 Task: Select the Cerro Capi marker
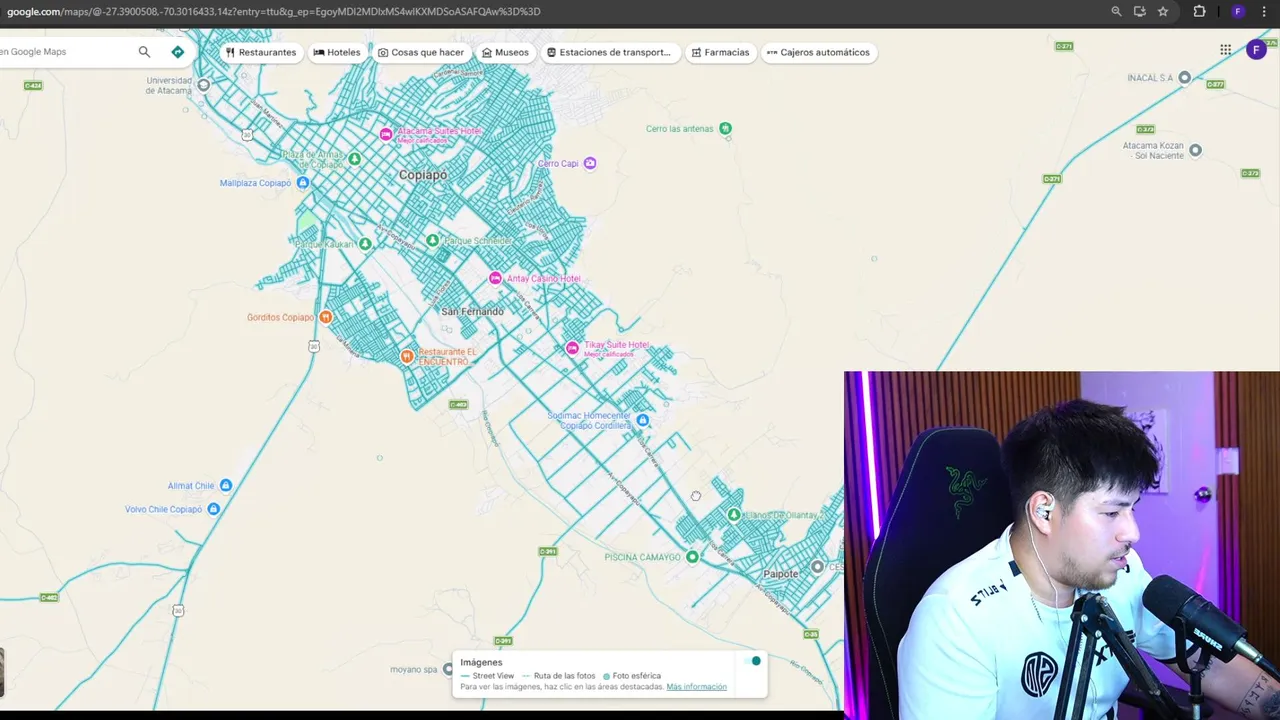[590, 163]
